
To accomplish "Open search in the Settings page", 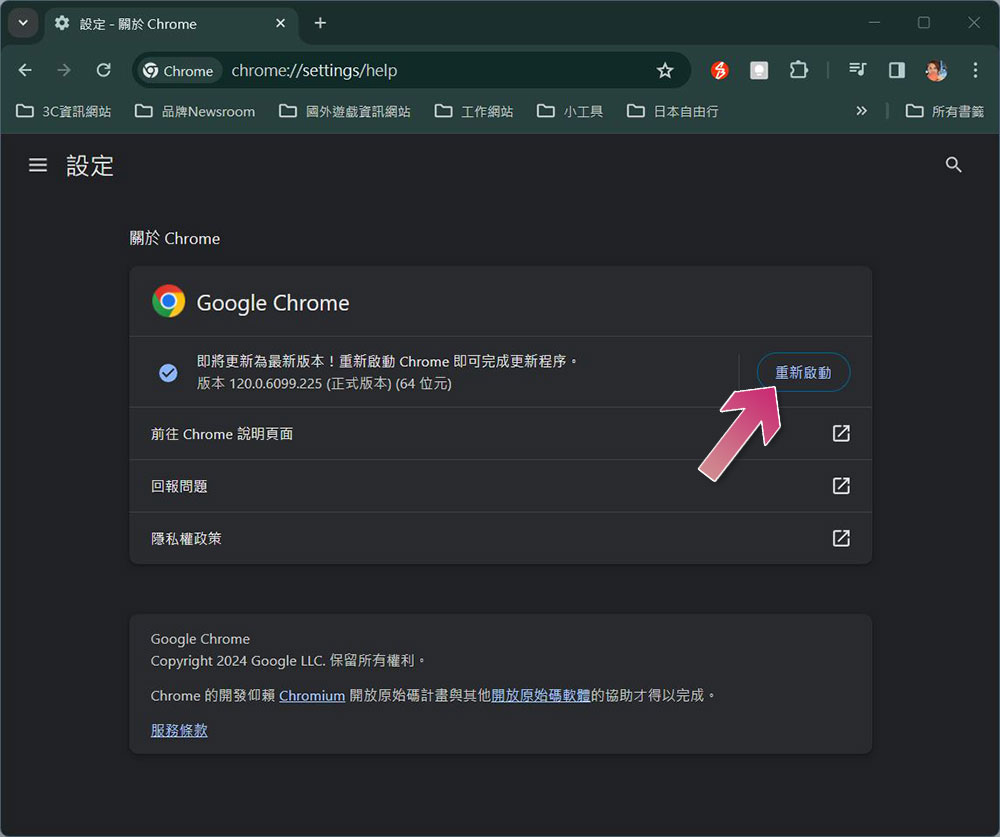I will coord(953,164).
